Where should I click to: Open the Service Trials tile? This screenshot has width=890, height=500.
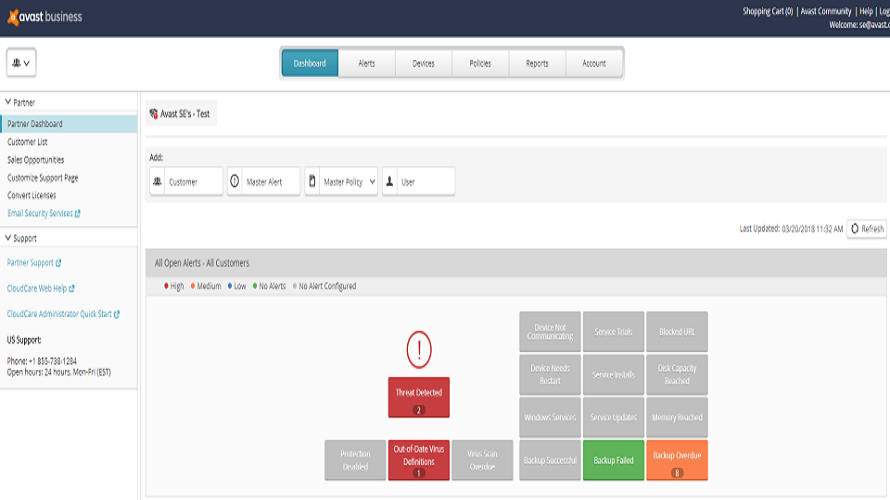pyautogui.click(x=614, y=331)
